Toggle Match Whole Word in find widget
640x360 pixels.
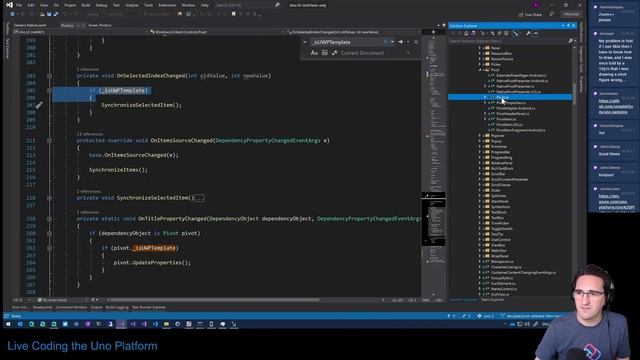click(324, 53)
